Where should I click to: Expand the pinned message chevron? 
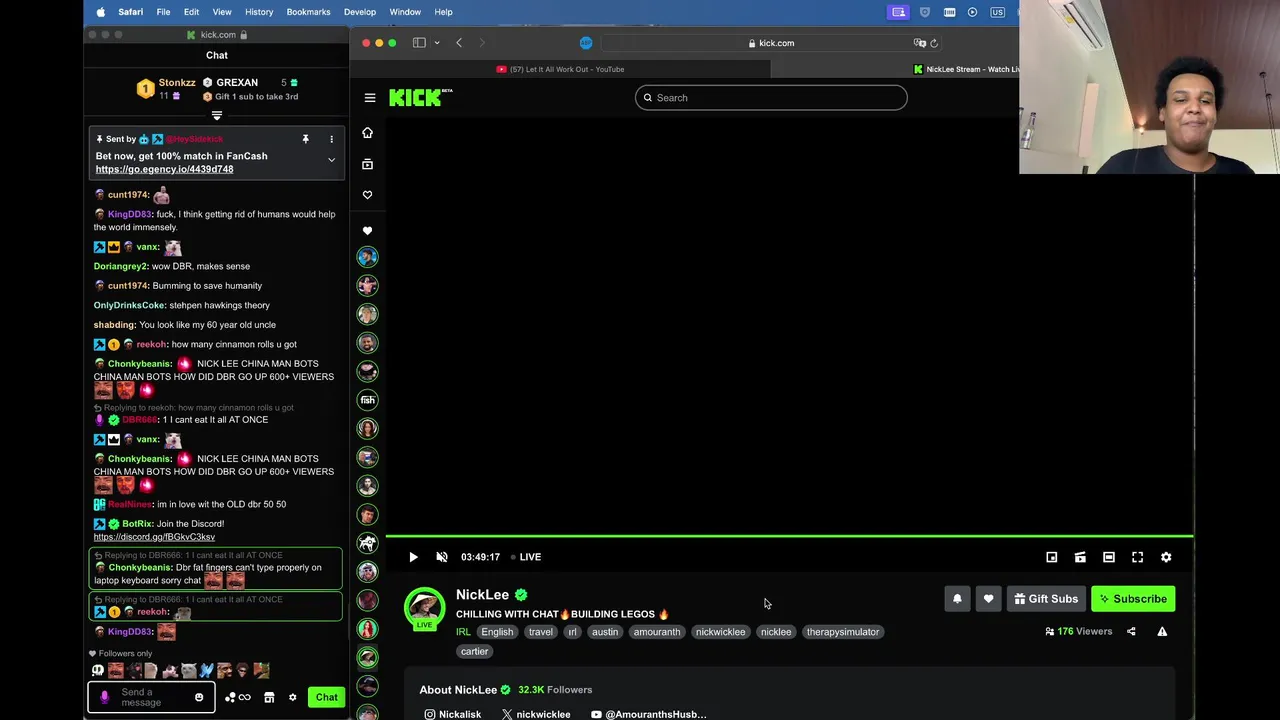pos(331,160)
